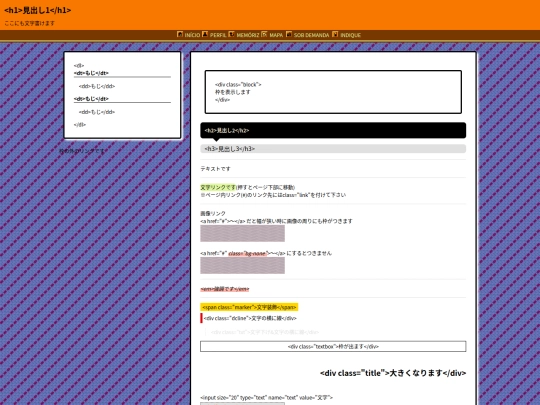Image resolution: width=540 pixels, height=405 pixels.
Task: Click the map icon beside MAPA
Action: pos(264,34)
